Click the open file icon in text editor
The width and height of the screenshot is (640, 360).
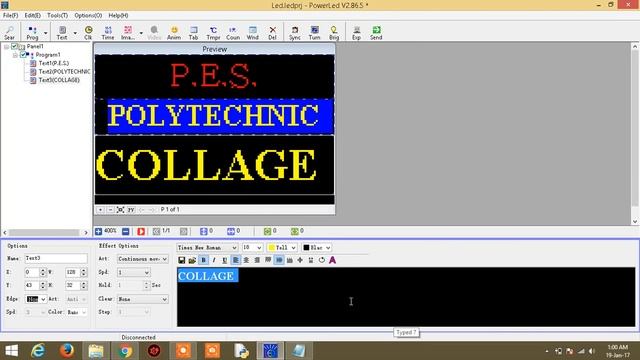192,260
